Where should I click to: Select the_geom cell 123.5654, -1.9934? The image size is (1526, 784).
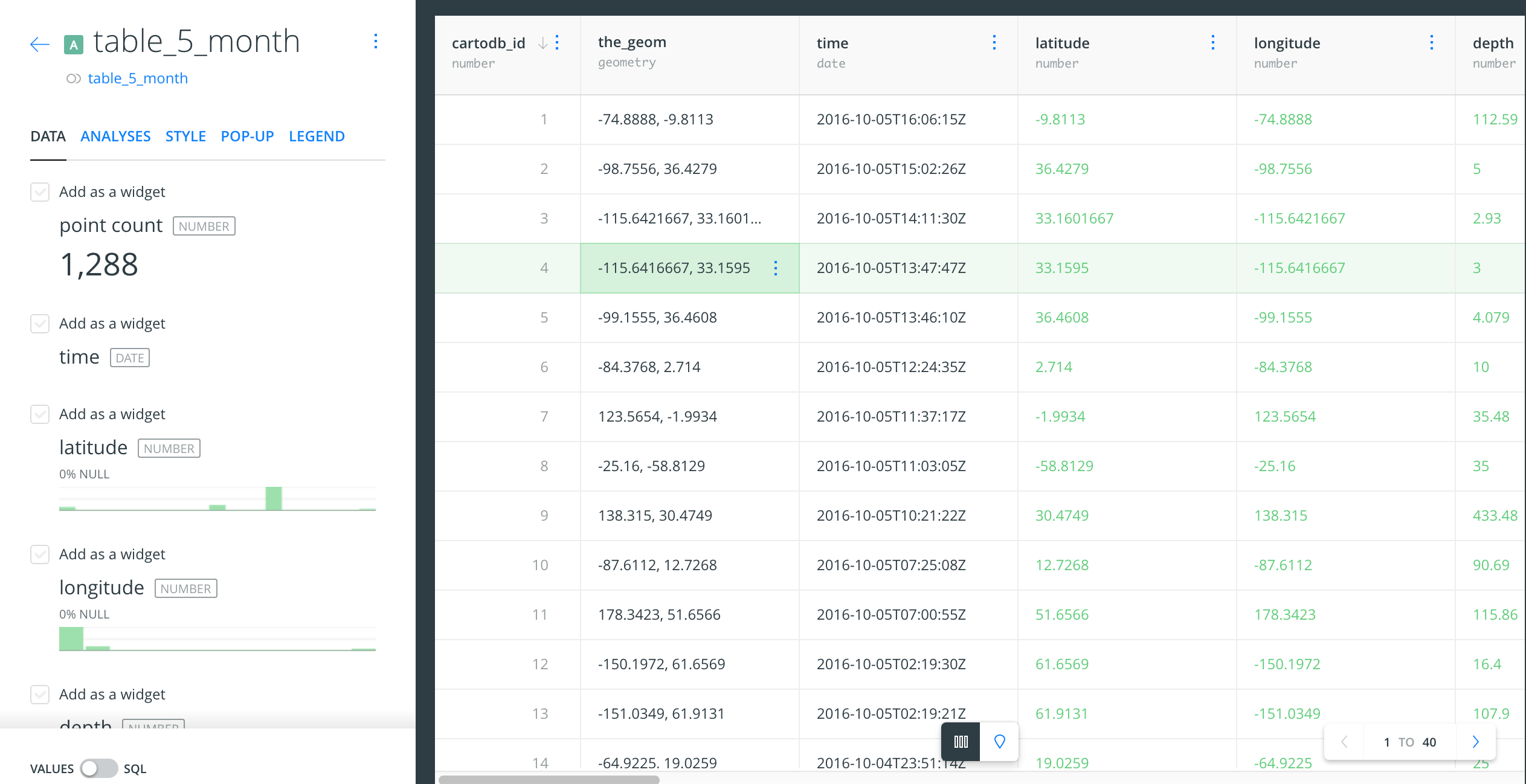[x=689, y=417]
